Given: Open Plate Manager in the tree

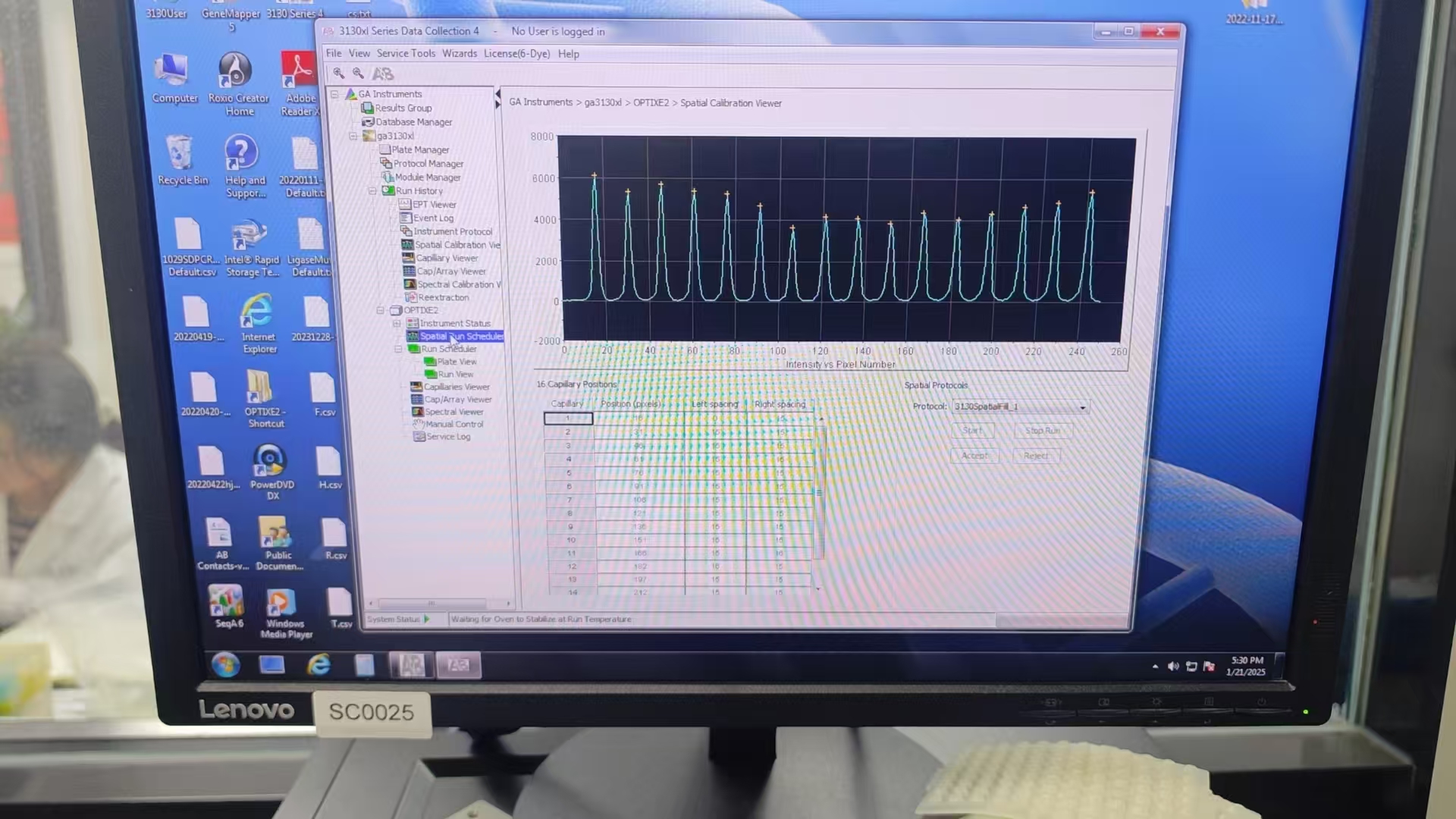Looking at the screenshot, I should [x=419, y=149].
